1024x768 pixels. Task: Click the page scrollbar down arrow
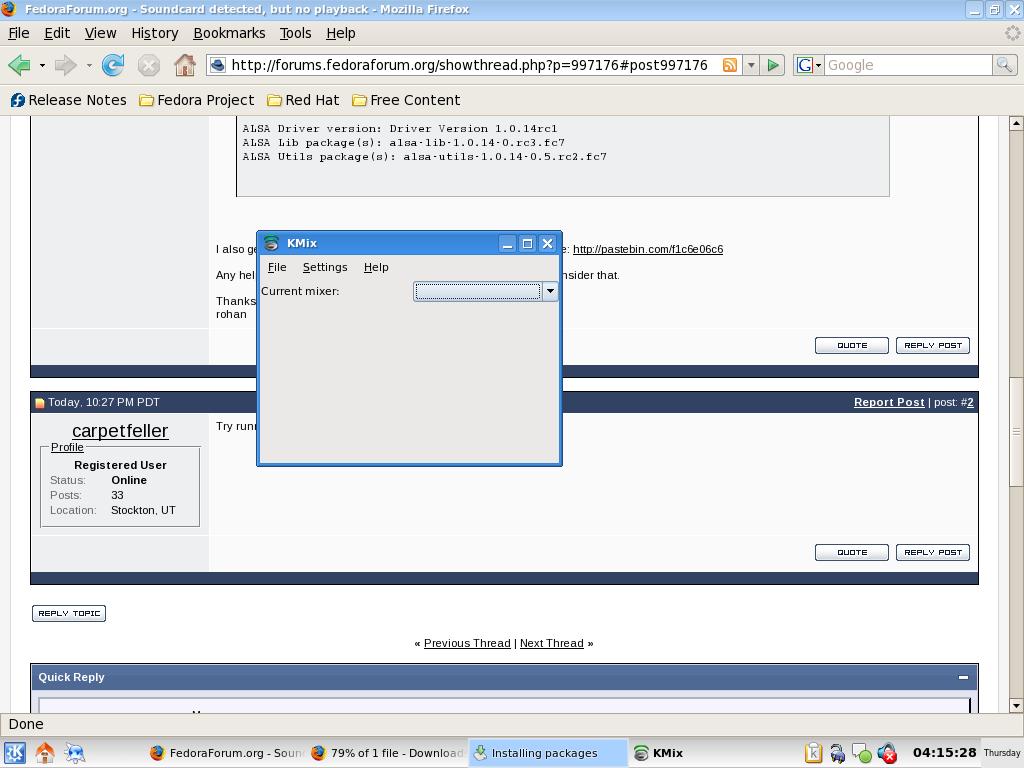tap(1016, 705)
